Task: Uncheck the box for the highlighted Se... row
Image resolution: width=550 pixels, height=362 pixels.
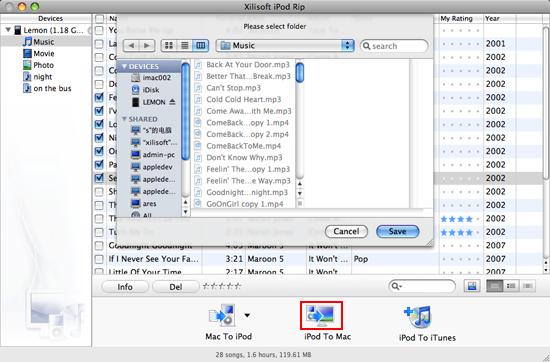Action: pos(100,178)
